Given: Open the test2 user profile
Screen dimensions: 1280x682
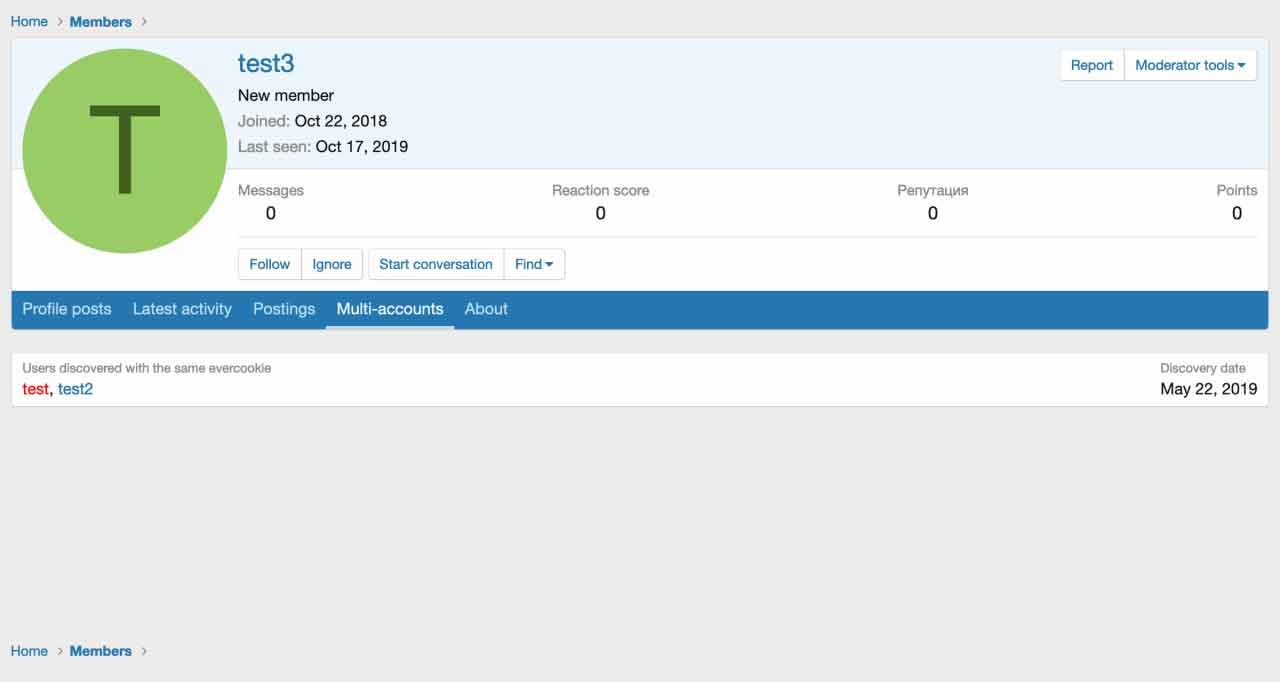Looking at the screenshot, I should [75, 389].
